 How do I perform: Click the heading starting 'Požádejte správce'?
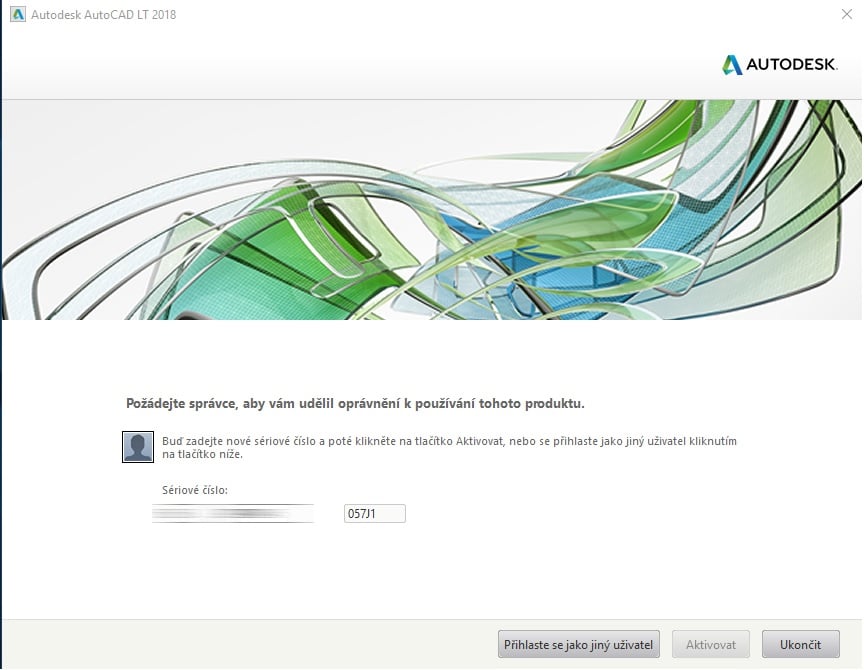point(355,403)
